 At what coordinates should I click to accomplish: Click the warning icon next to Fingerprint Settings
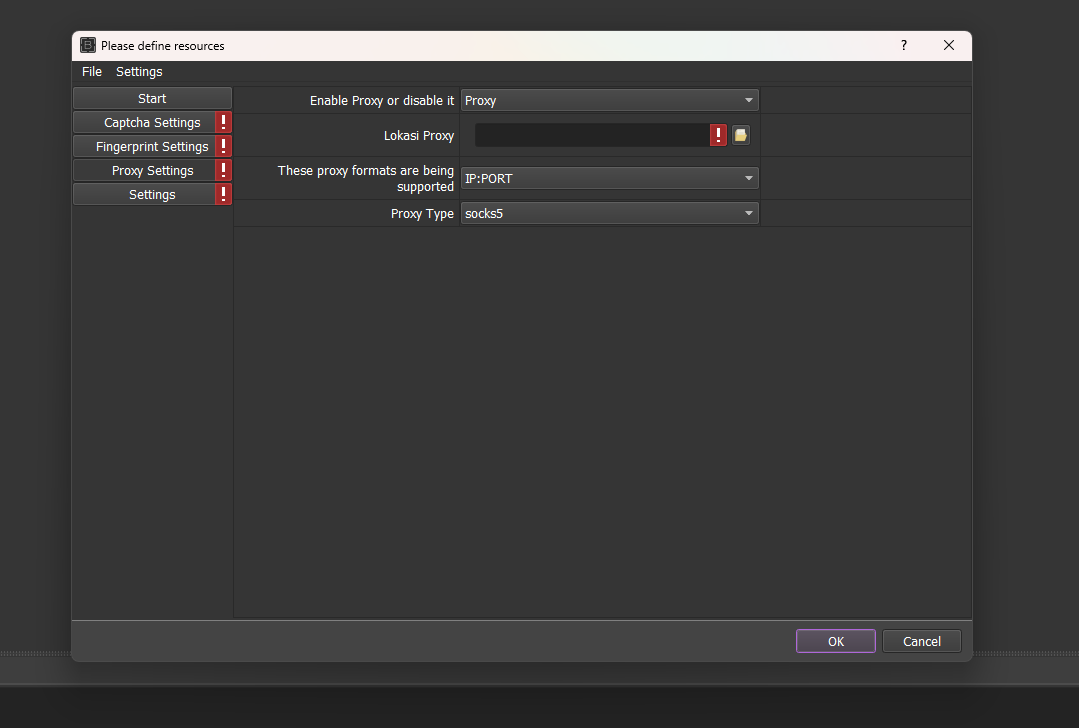click(223, 146)
